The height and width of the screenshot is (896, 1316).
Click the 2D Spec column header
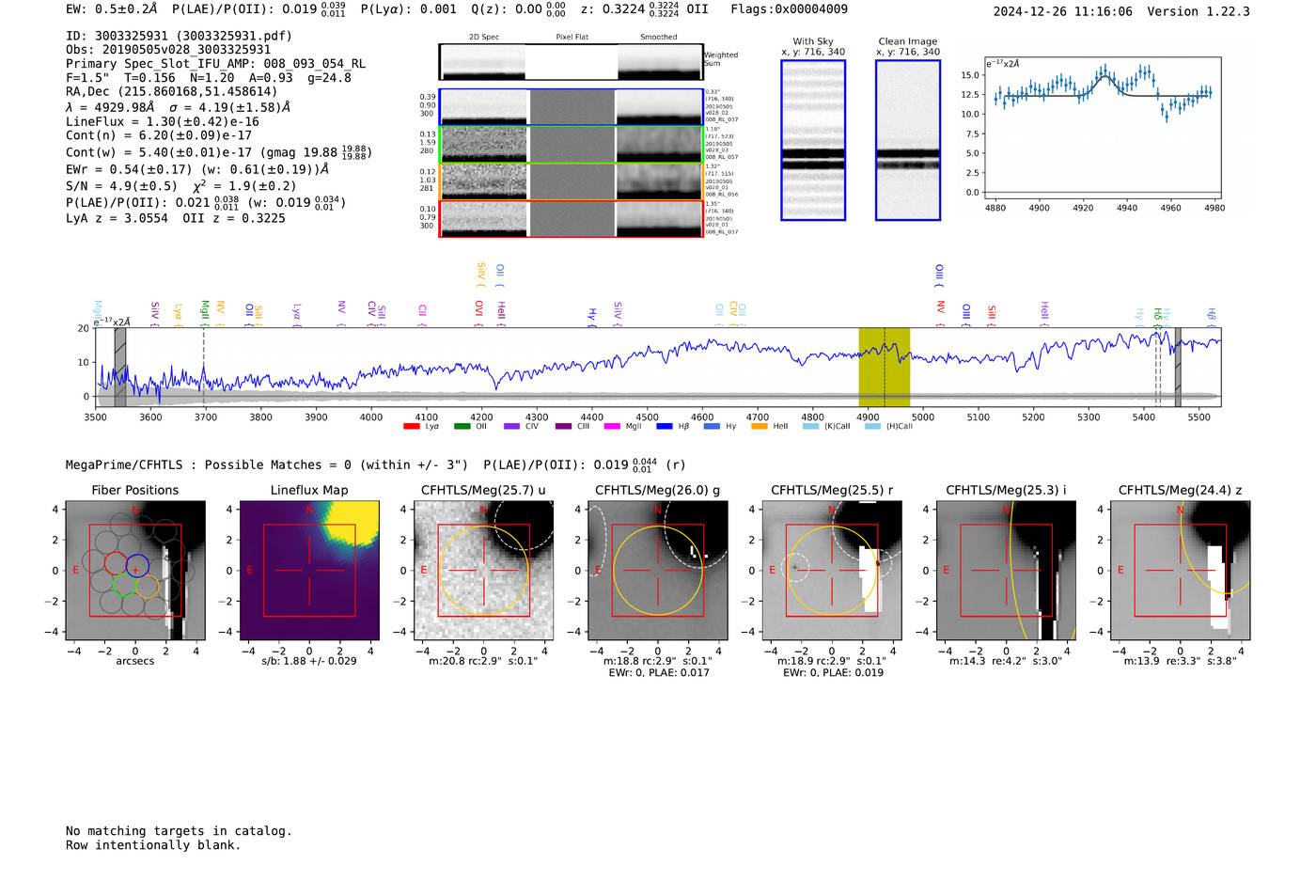(x=484, y=37)
